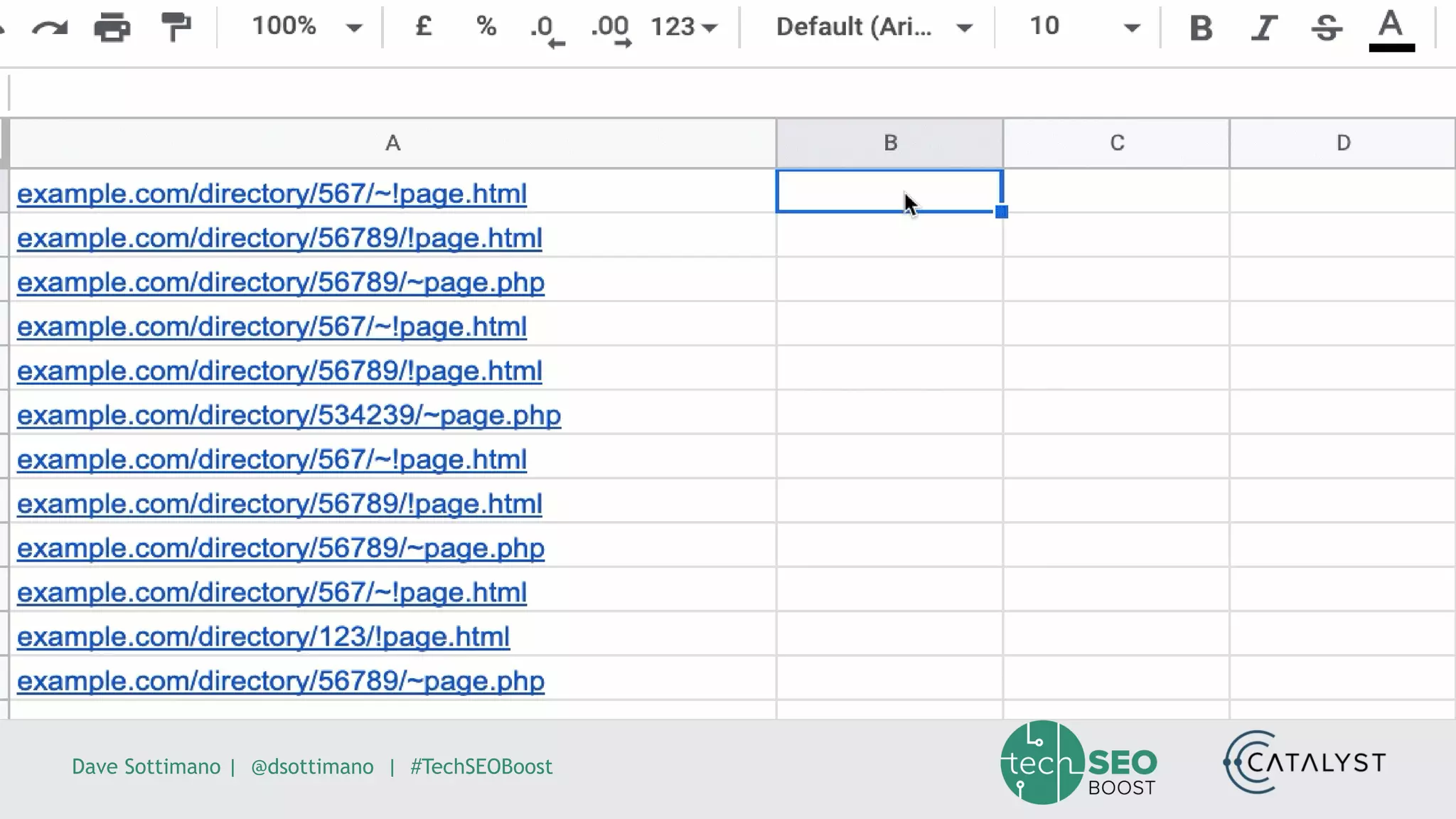
Task: Open the 123 number format dropdown
Action: (684, 27)
